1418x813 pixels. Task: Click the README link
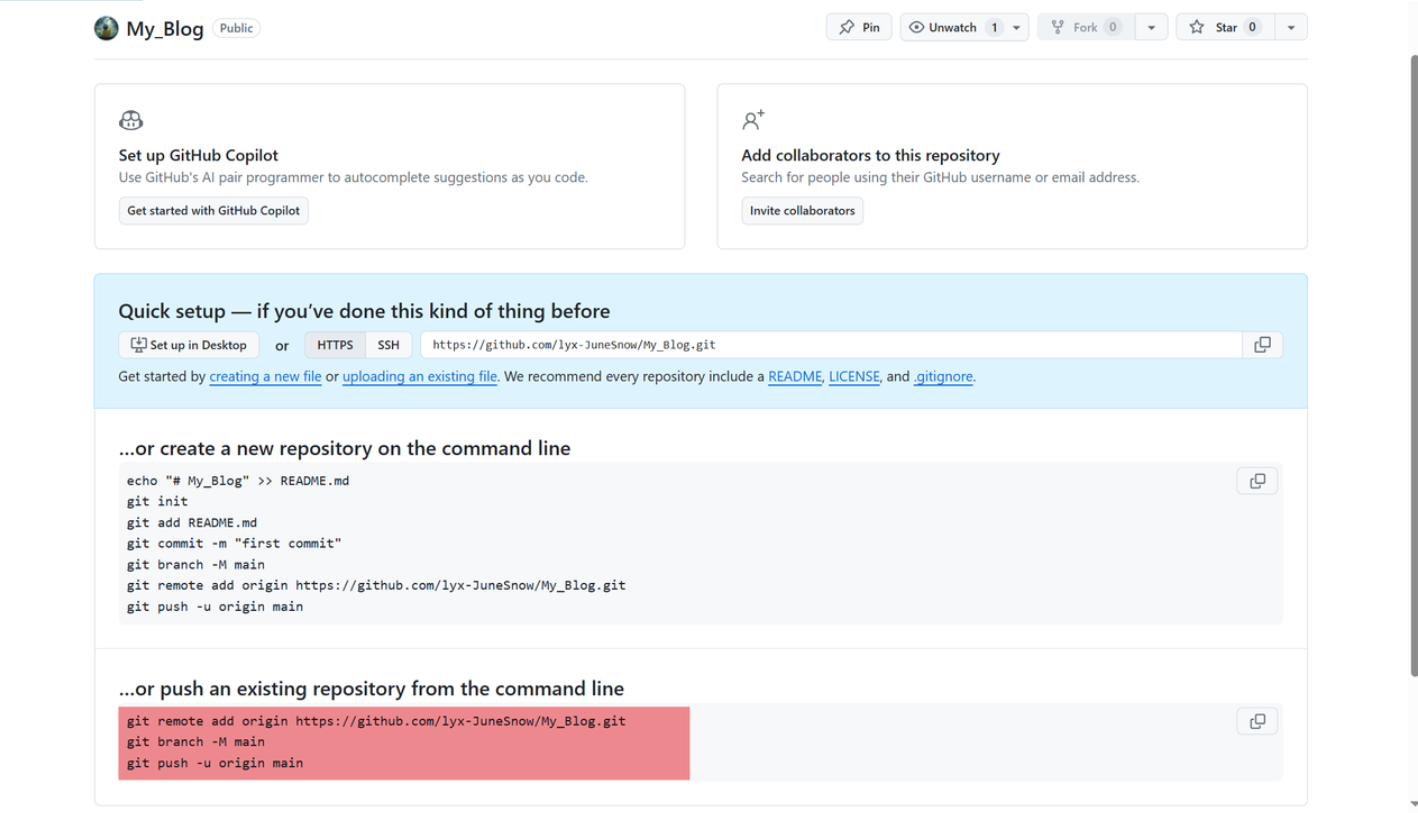coord(795,377)
